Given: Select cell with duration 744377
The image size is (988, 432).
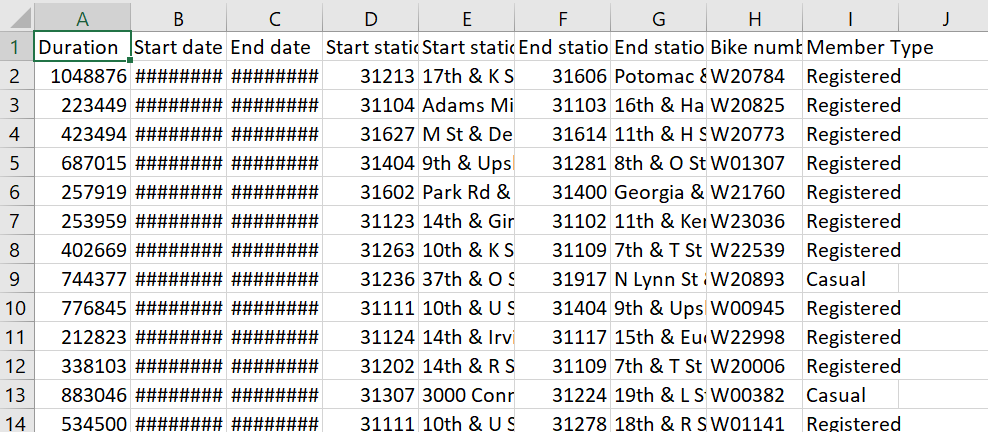Looking at the screenshot, I should coord(82,279).
